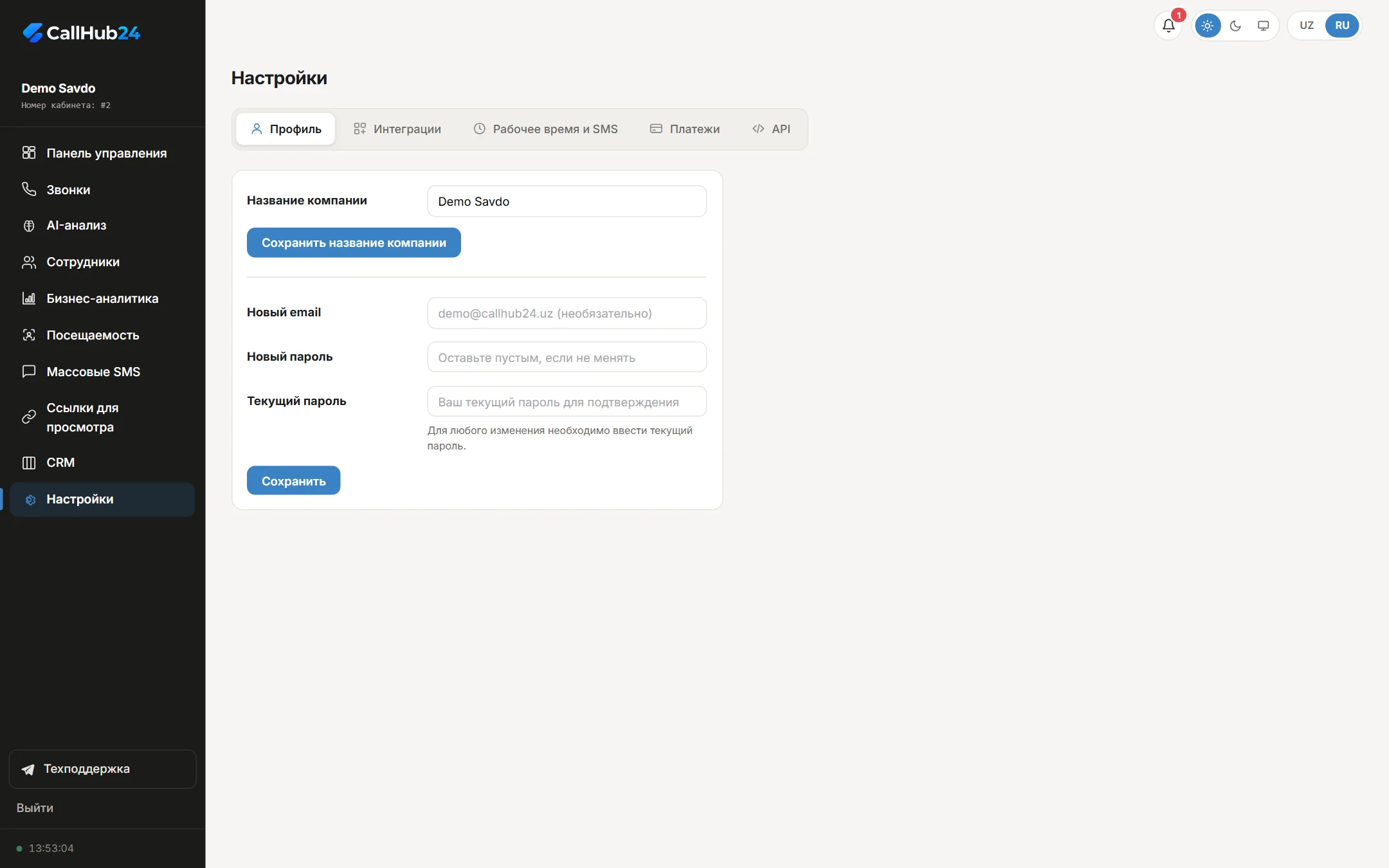The image size is (1389, 868).
Task: Open Посещаемость face-scan icon
Action: (x=29, y=335)
